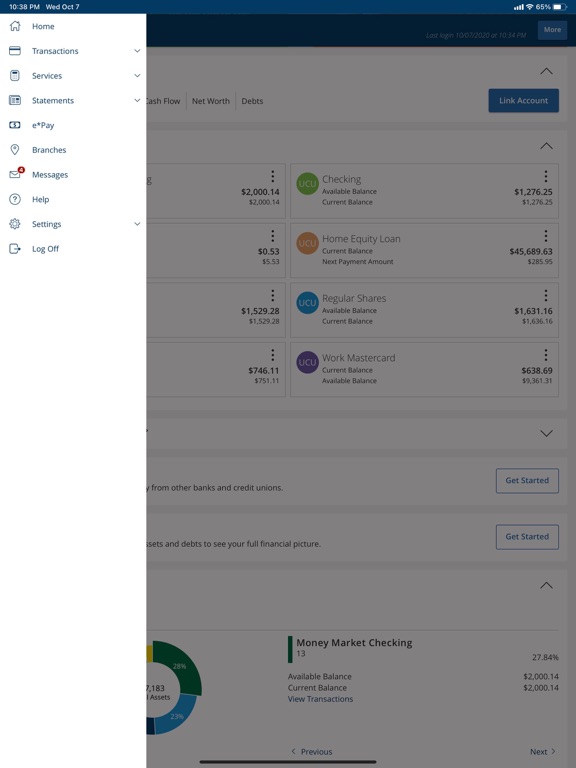This screenshot has width=576, height=768.
Task: Tap the Services calculator icon
Action: 15,75
